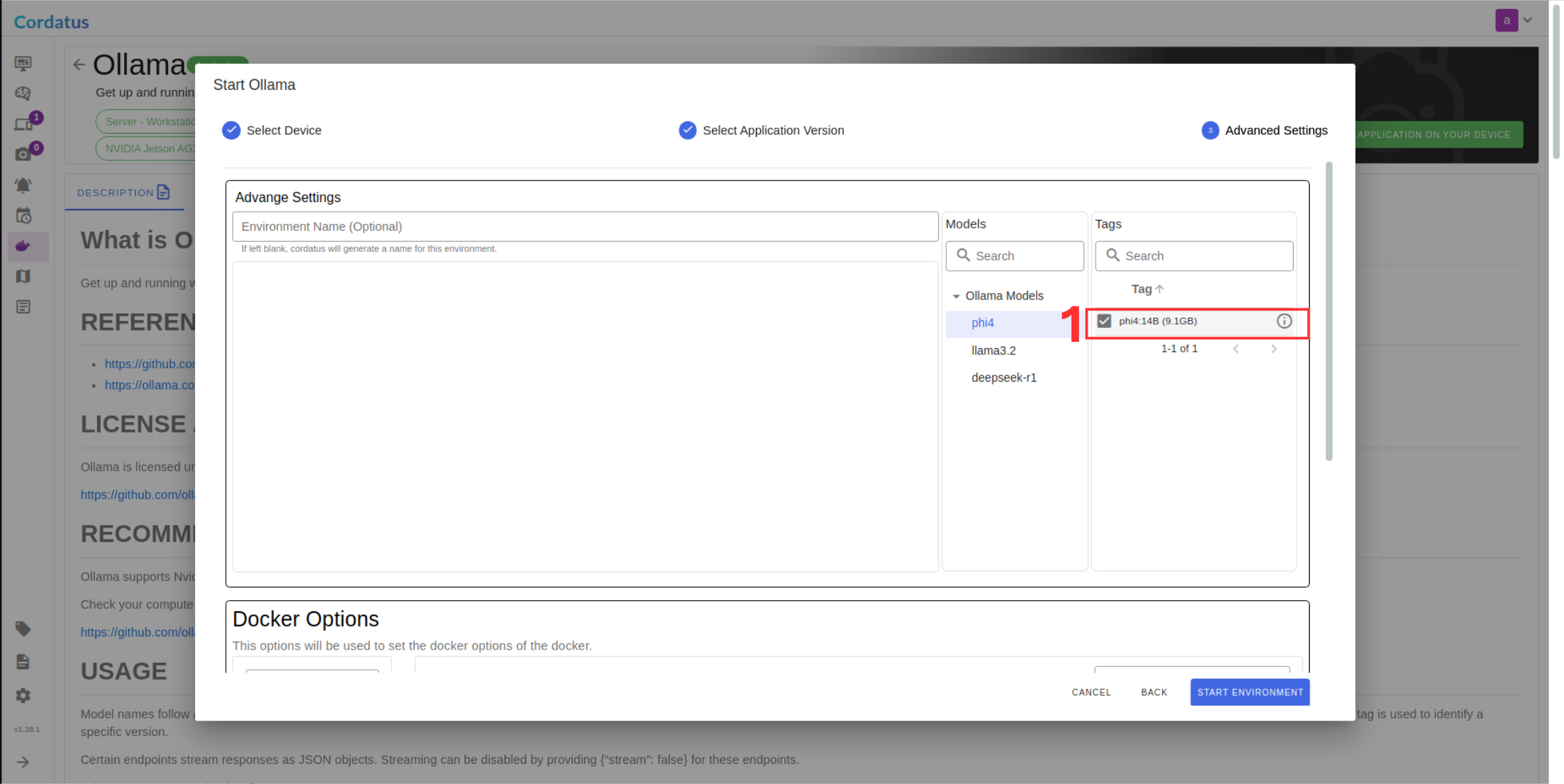
Task: Open the user account dropdown chevron
Action: pos(1528,20)
